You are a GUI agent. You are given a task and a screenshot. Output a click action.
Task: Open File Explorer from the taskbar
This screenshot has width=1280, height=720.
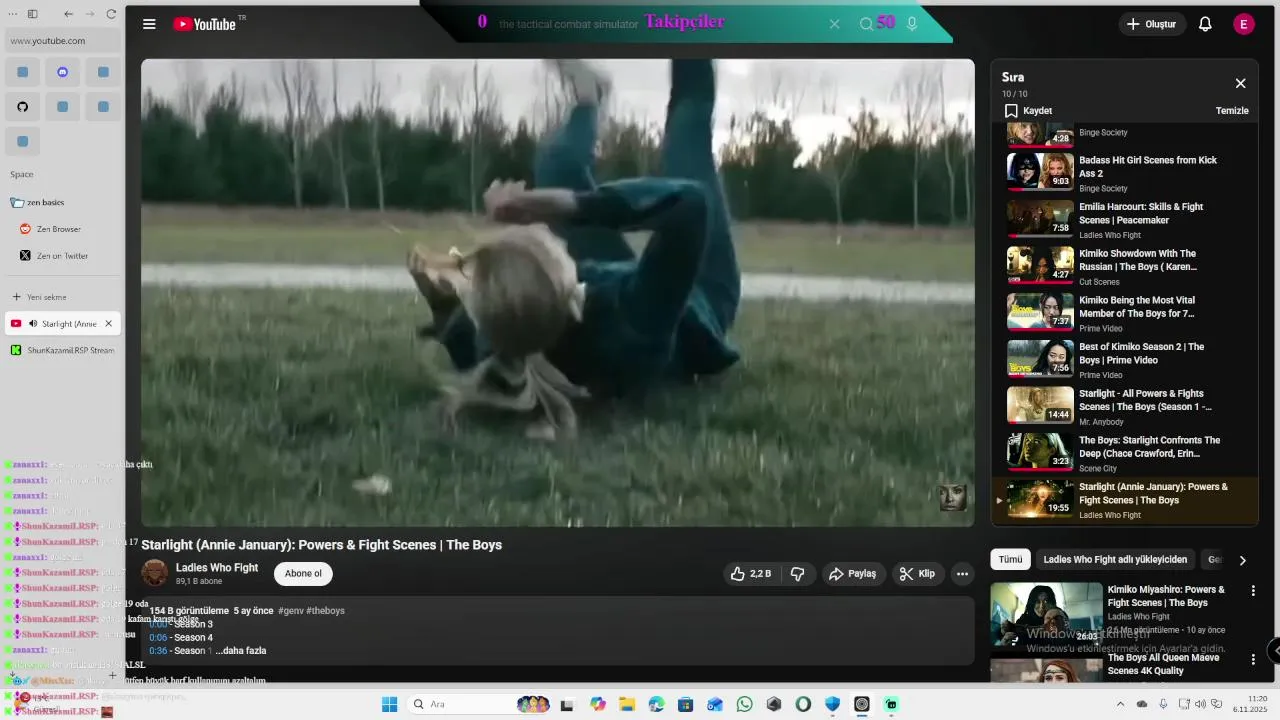tap(627, 704)
